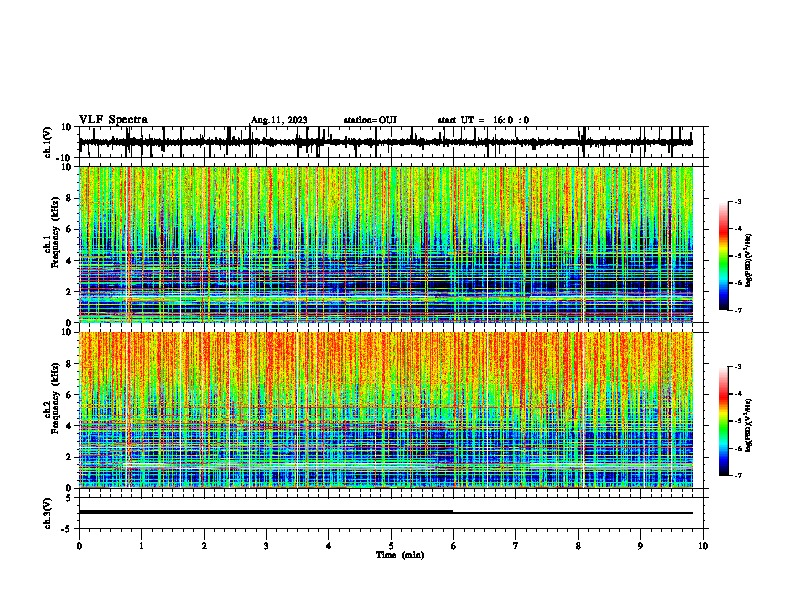Click "4" kHz tick on ch.1 spectrogram
The height and width of the screenshot is (612, 792).
[69, 261]
